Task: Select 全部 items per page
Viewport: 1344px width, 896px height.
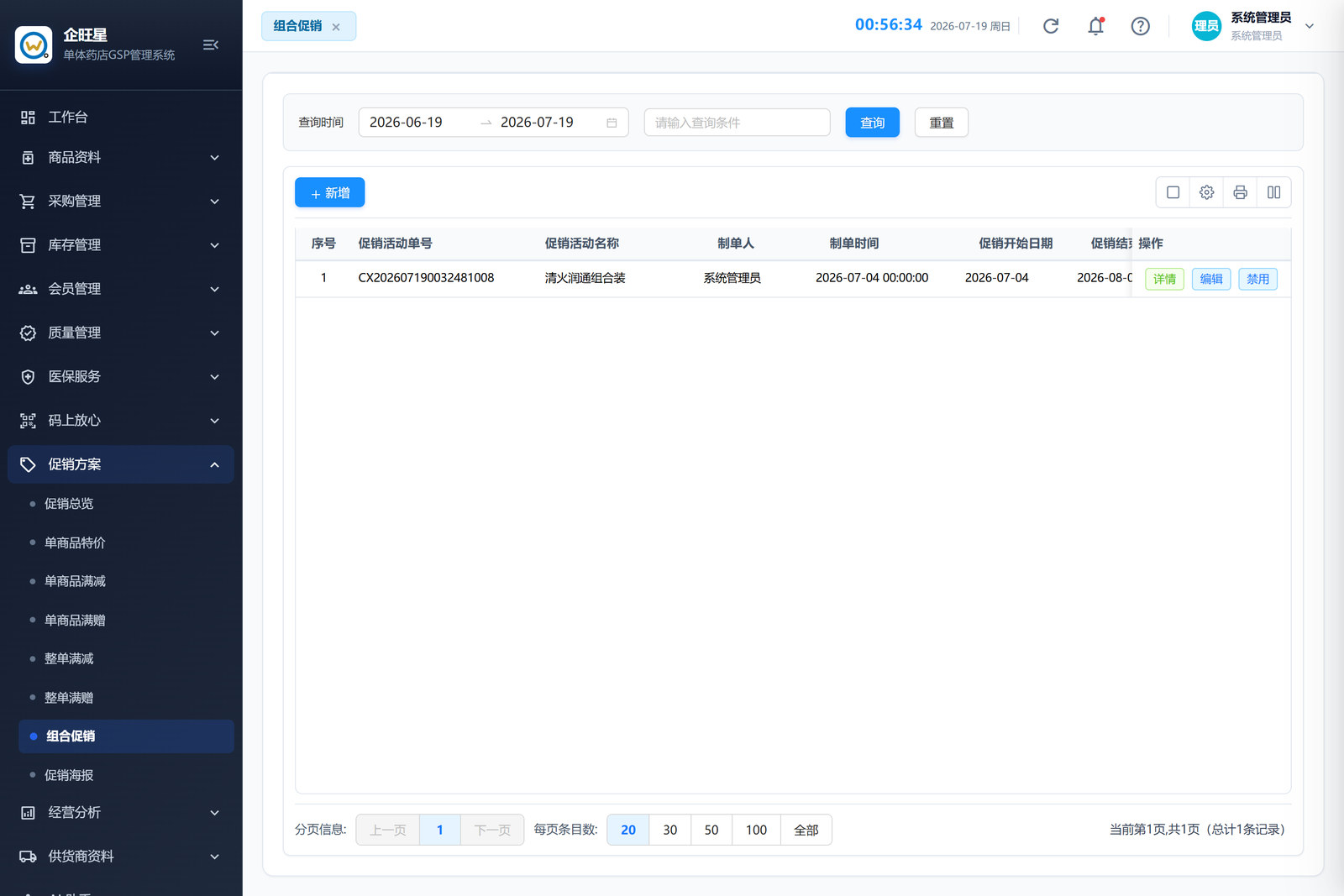Action: click(806, 830)
